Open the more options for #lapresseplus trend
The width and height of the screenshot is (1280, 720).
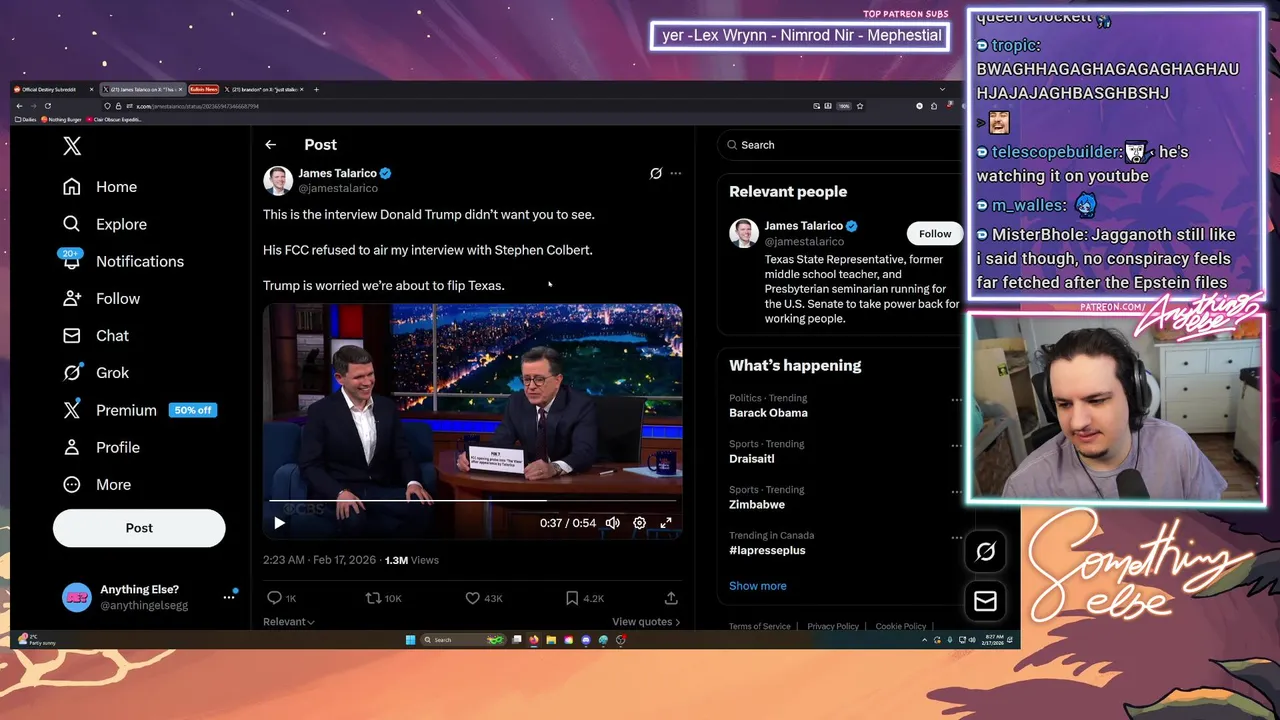(x=956, y=538)
